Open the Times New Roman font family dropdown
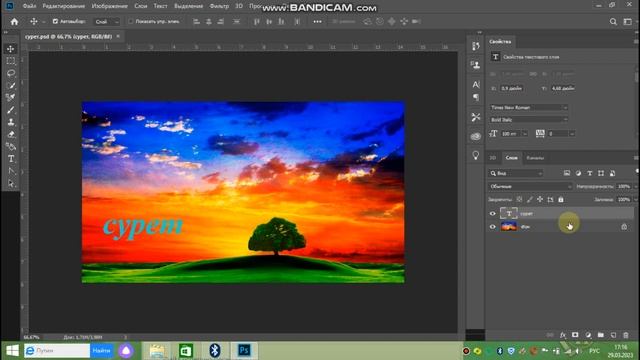This screenshot has height=360, width=640. [x=529, y=107]
